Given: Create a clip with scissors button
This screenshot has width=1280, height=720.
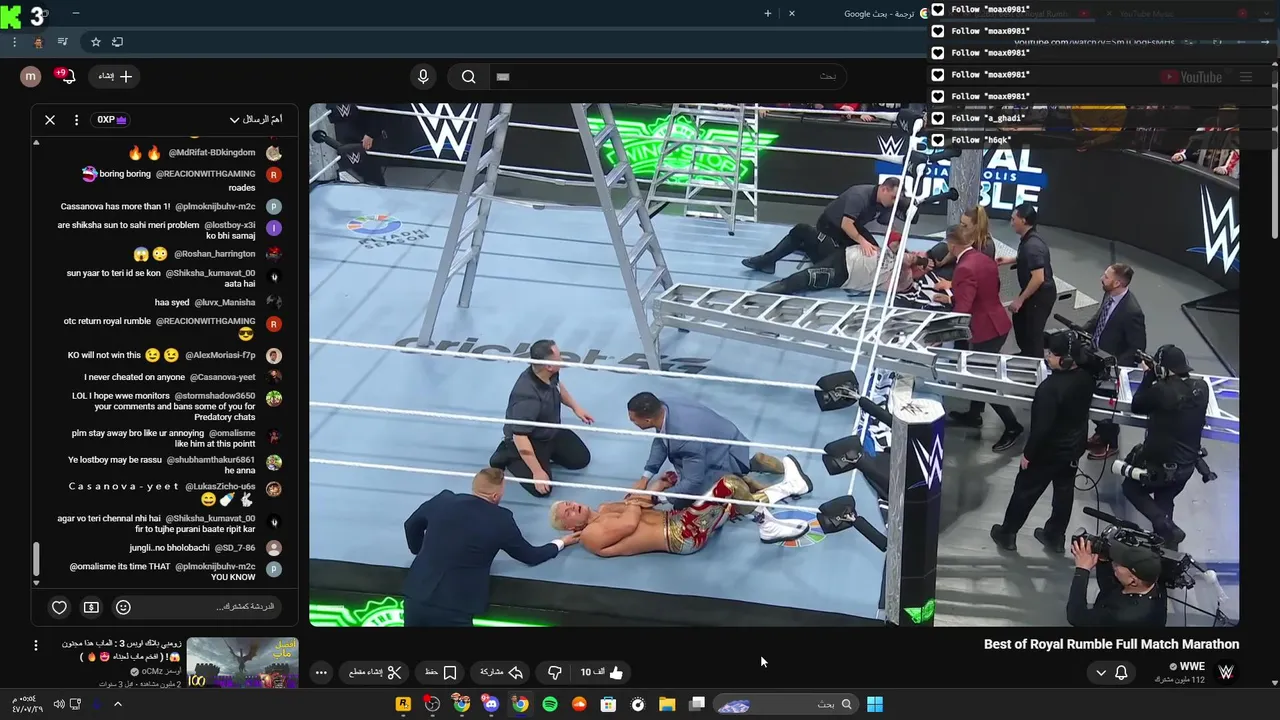Looking at the screenshot, I should coord(375,673).
